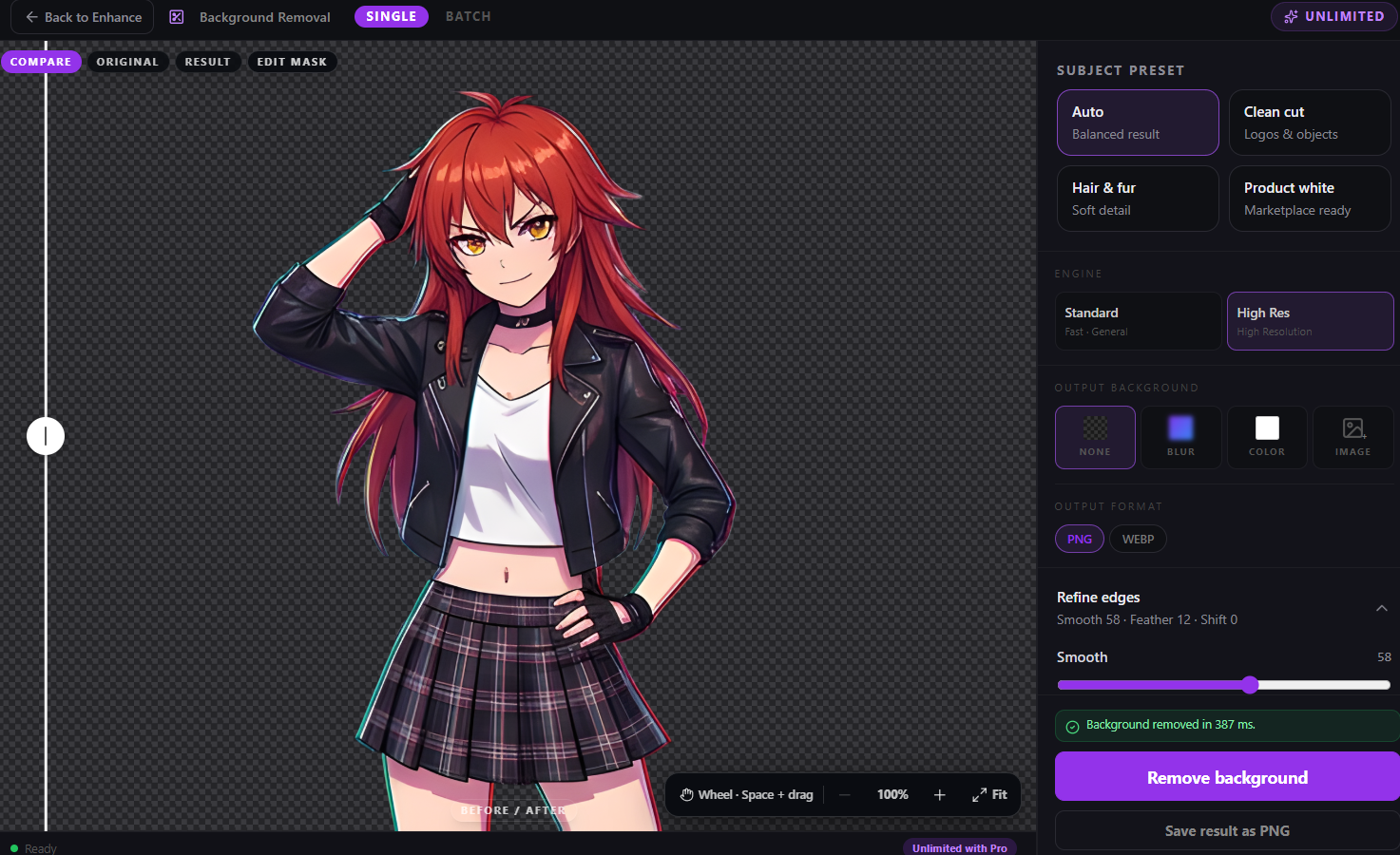Viewport: 1400px width, 855px height.
Task: Select the Clean cut preset
Action: (x=1310, y=123)
